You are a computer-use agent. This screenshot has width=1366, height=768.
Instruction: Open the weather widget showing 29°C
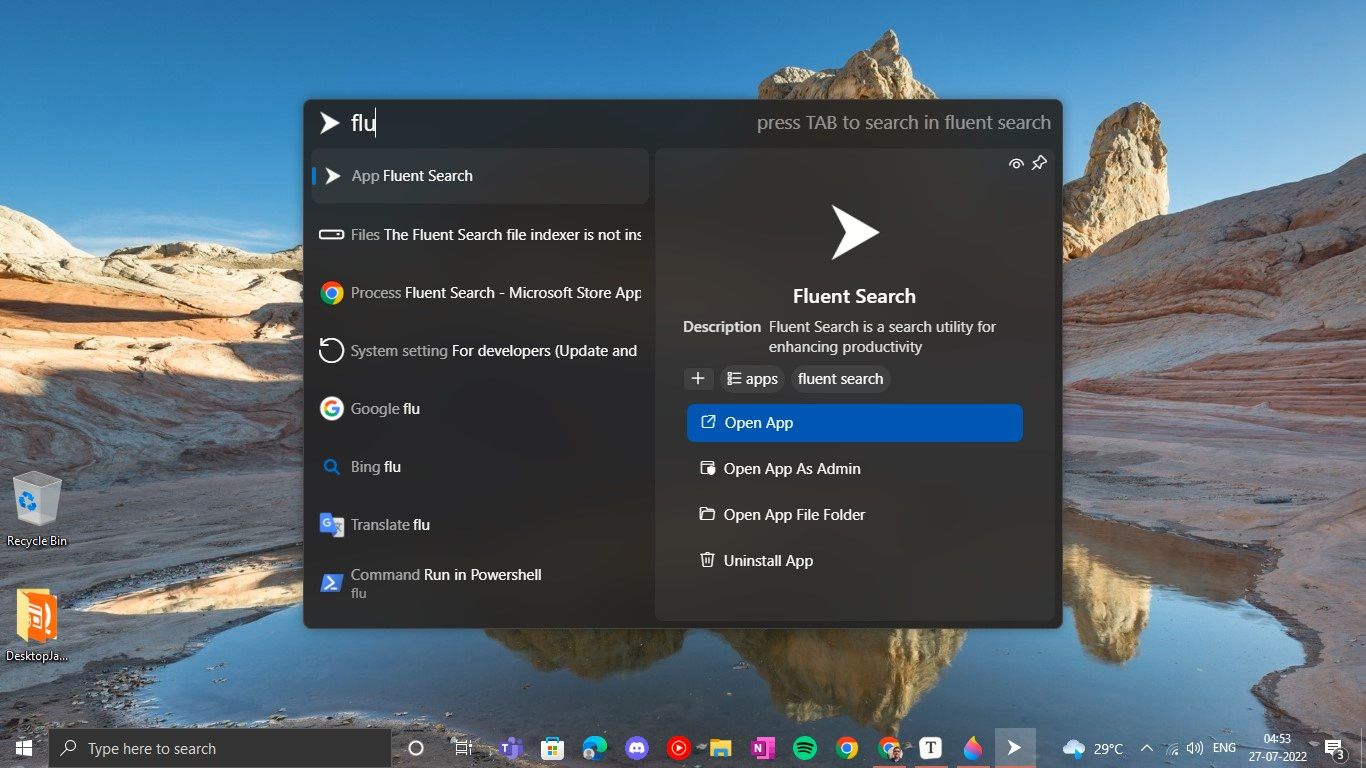(x=1093, y=748)
